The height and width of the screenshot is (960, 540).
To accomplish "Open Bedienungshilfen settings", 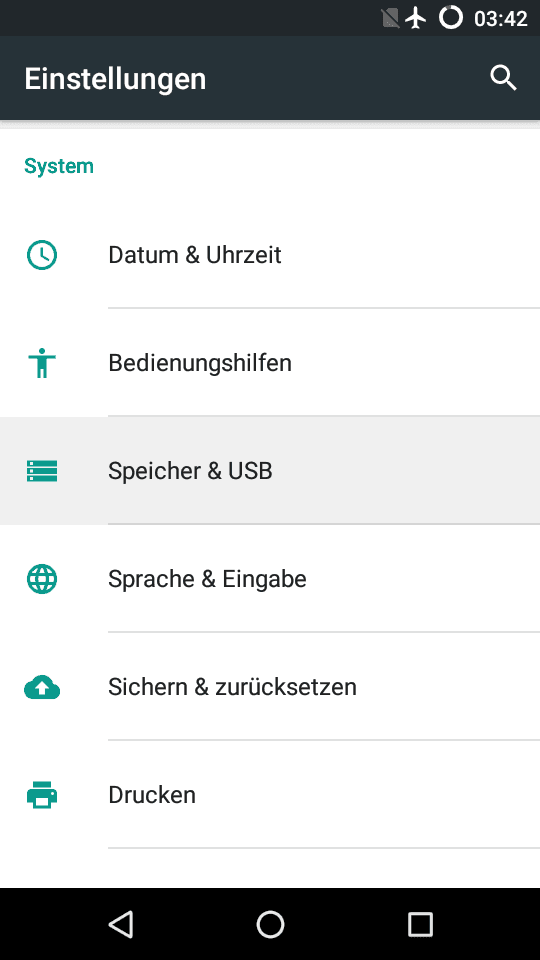I will click(x=270, y=362).
